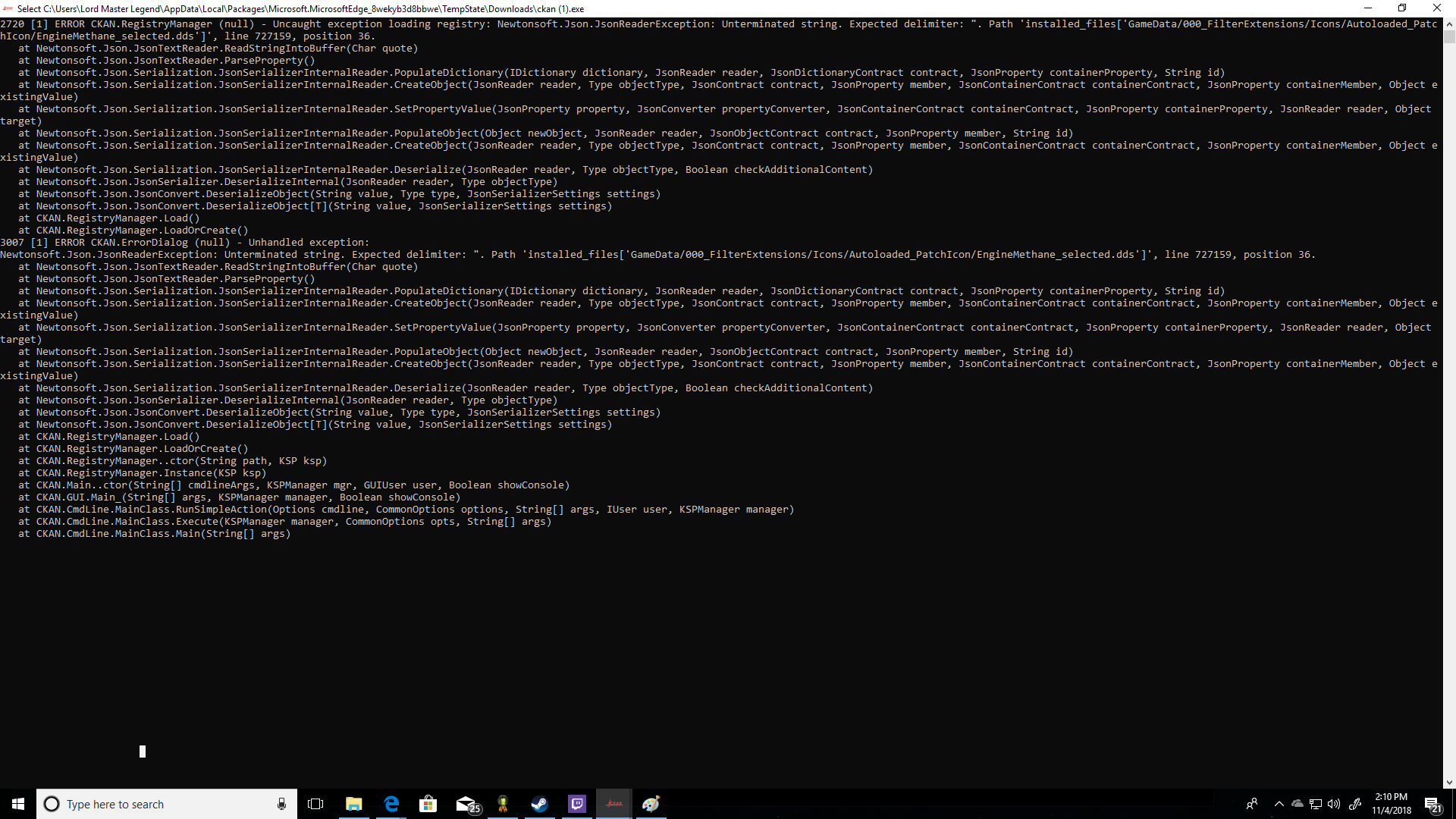1456x819 pixels.
Task: Open Steam from the taskbar
Action: point(539,804)
